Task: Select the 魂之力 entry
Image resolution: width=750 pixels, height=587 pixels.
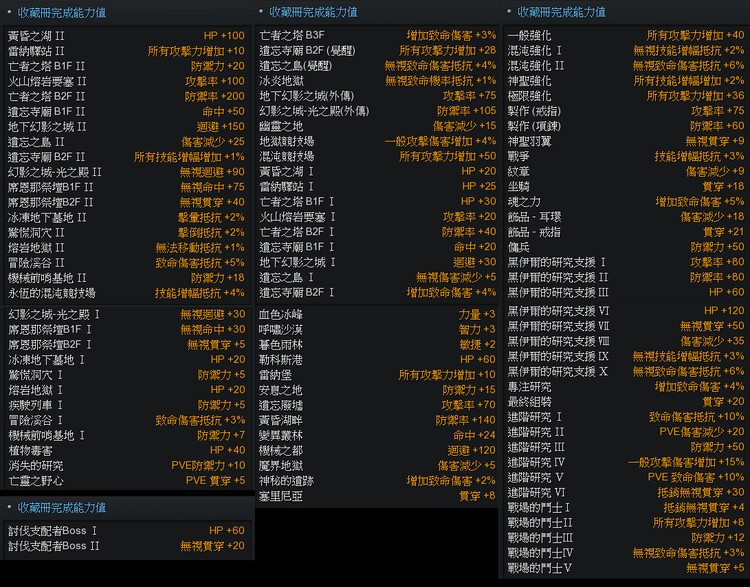Action: coord(524,202)
